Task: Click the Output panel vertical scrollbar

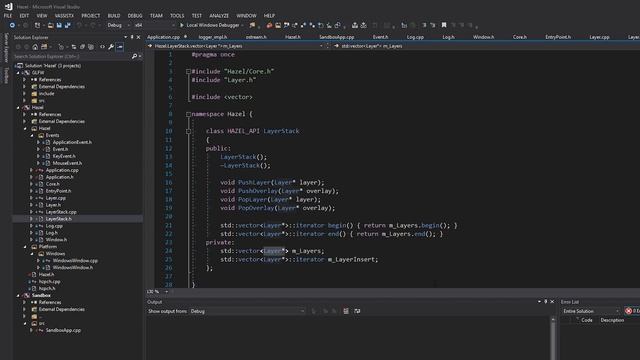Action: 553,339
